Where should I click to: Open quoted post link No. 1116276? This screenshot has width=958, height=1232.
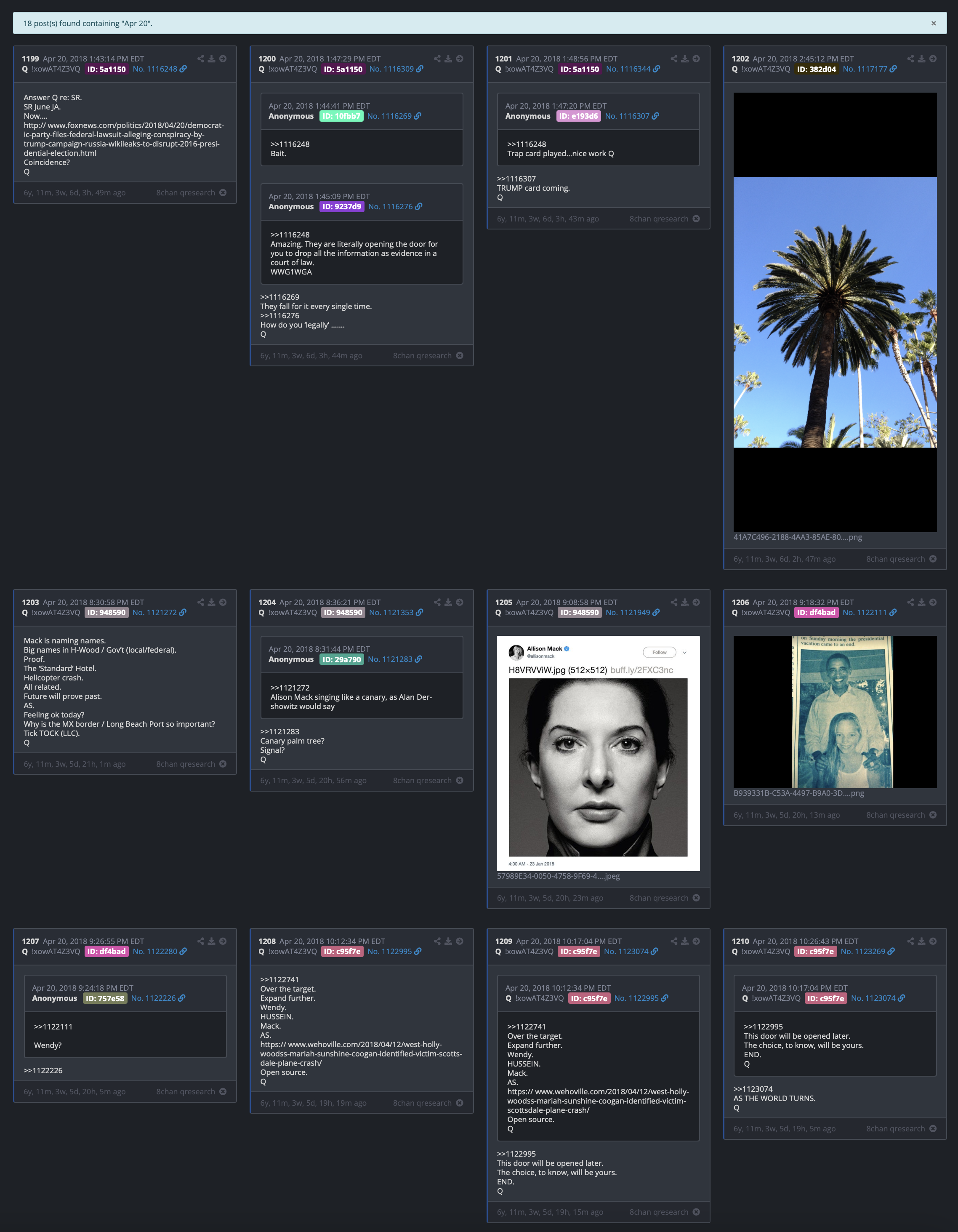click(395, 207)
